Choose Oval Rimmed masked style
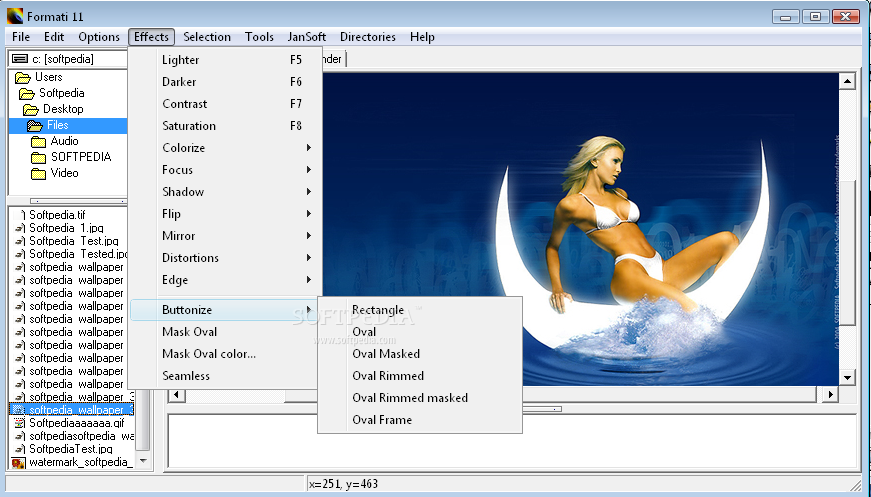 point(420,398)
